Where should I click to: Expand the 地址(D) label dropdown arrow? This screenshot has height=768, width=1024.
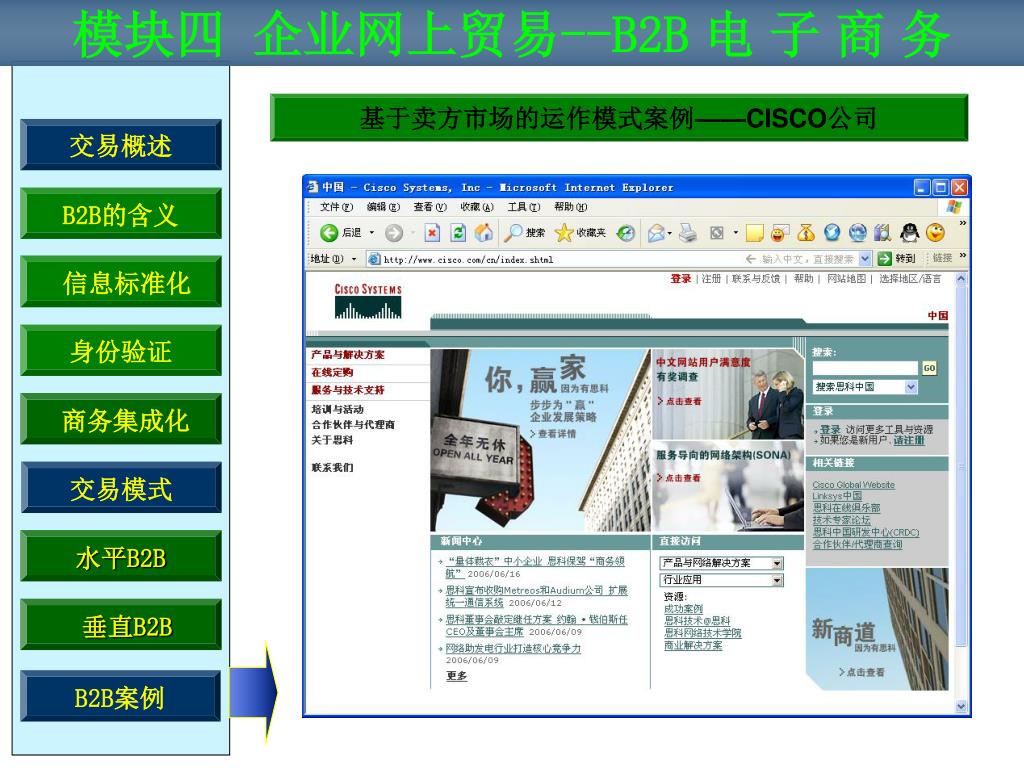pos(354,259)
